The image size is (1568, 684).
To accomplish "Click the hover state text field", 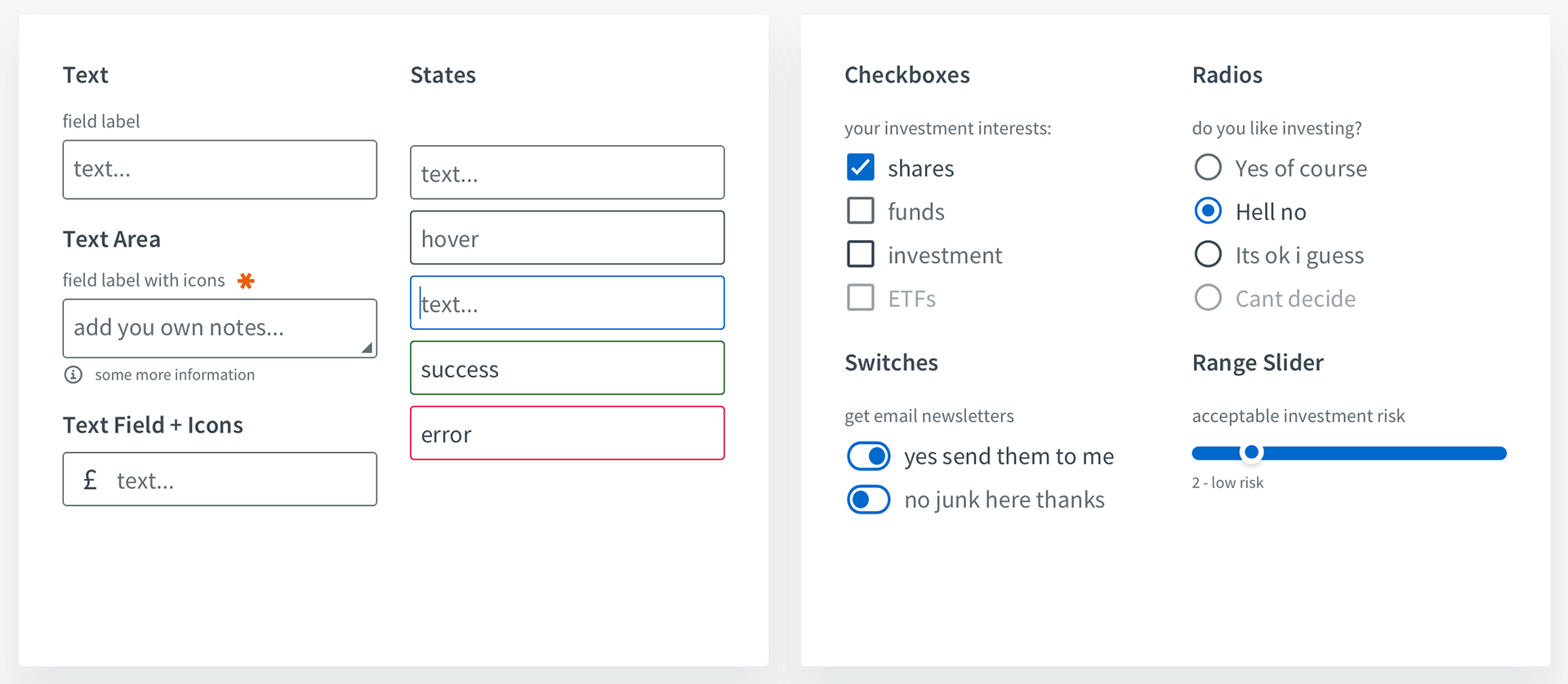I will click(568, 238).
